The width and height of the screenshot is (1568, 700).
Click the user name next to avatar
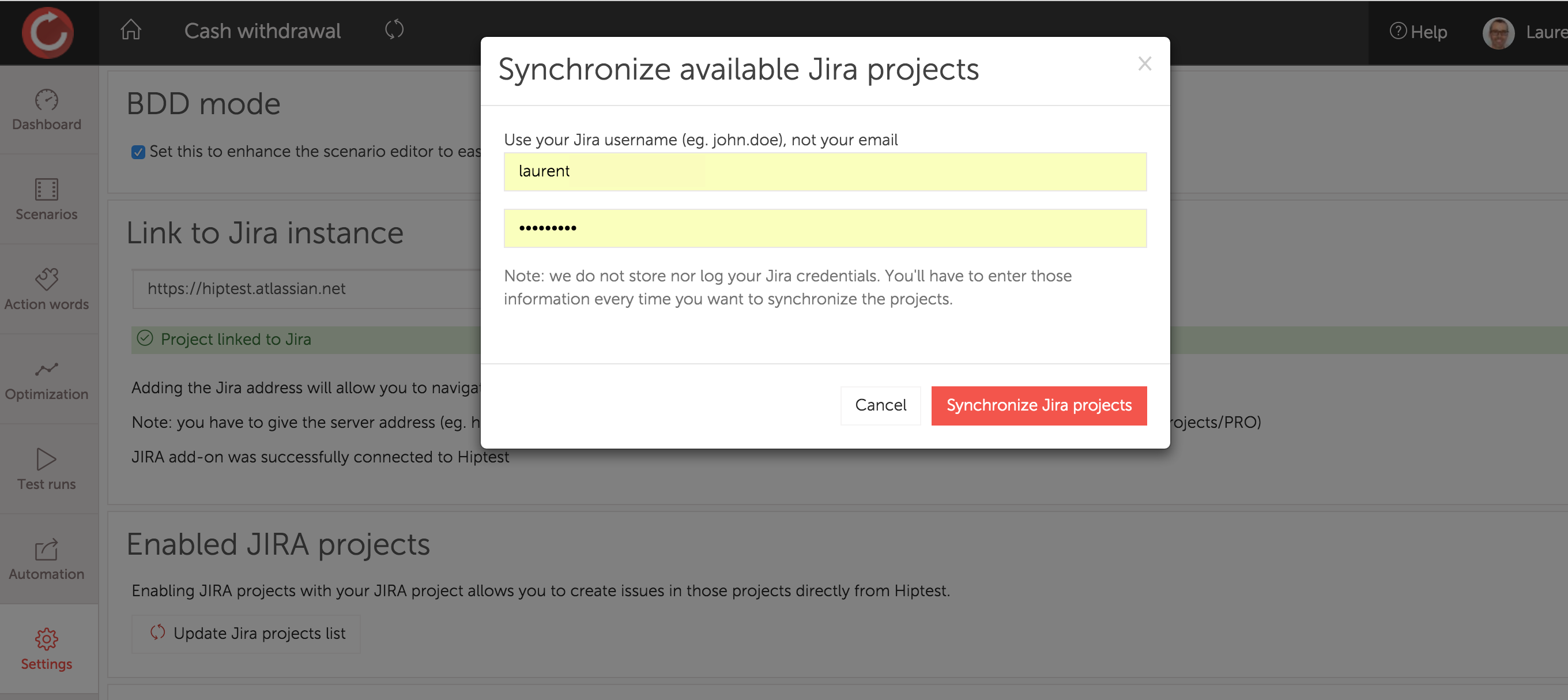point(1546,32)
